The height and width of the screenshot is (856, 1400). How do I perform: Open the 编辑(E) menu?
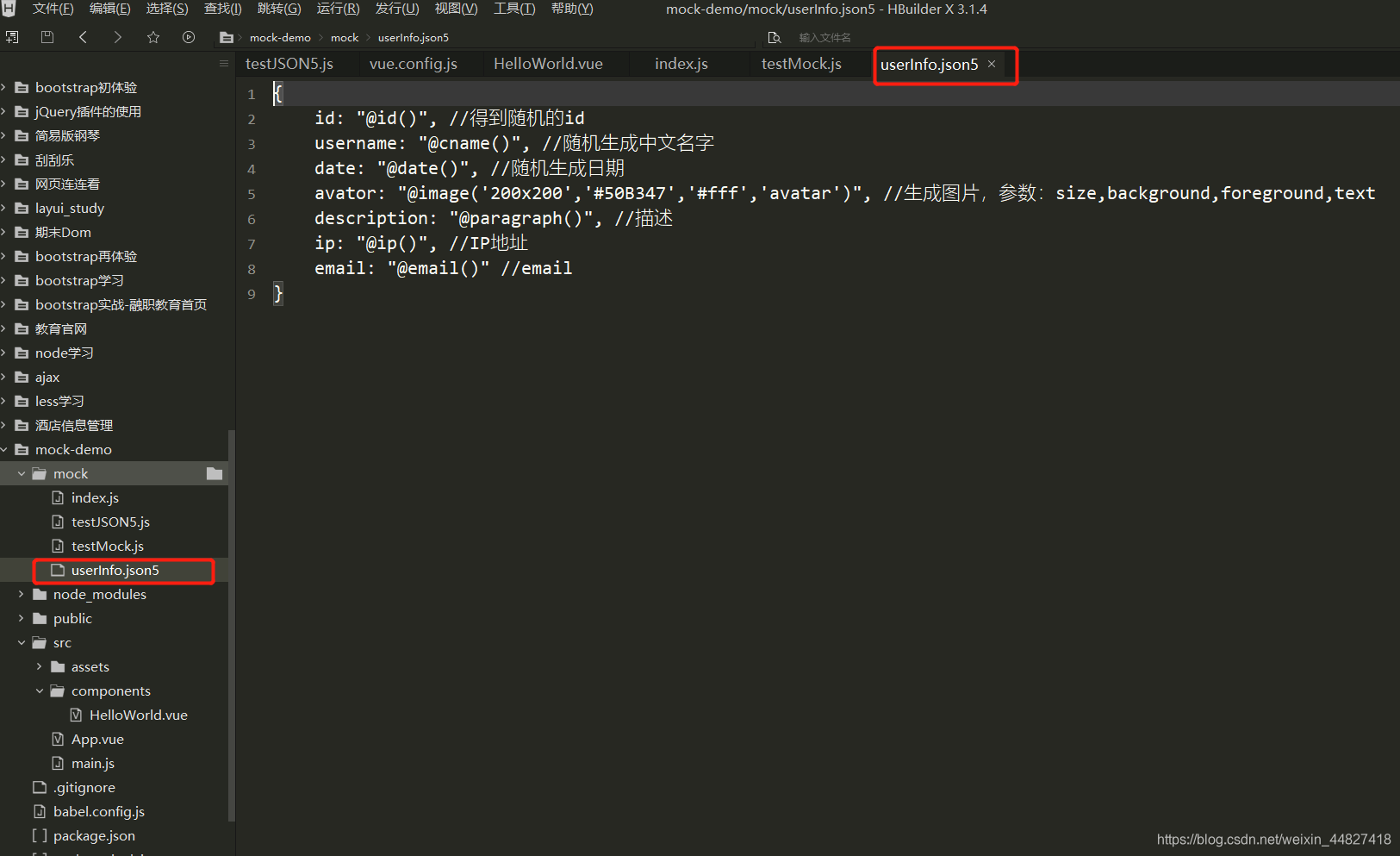coord(109,9)
